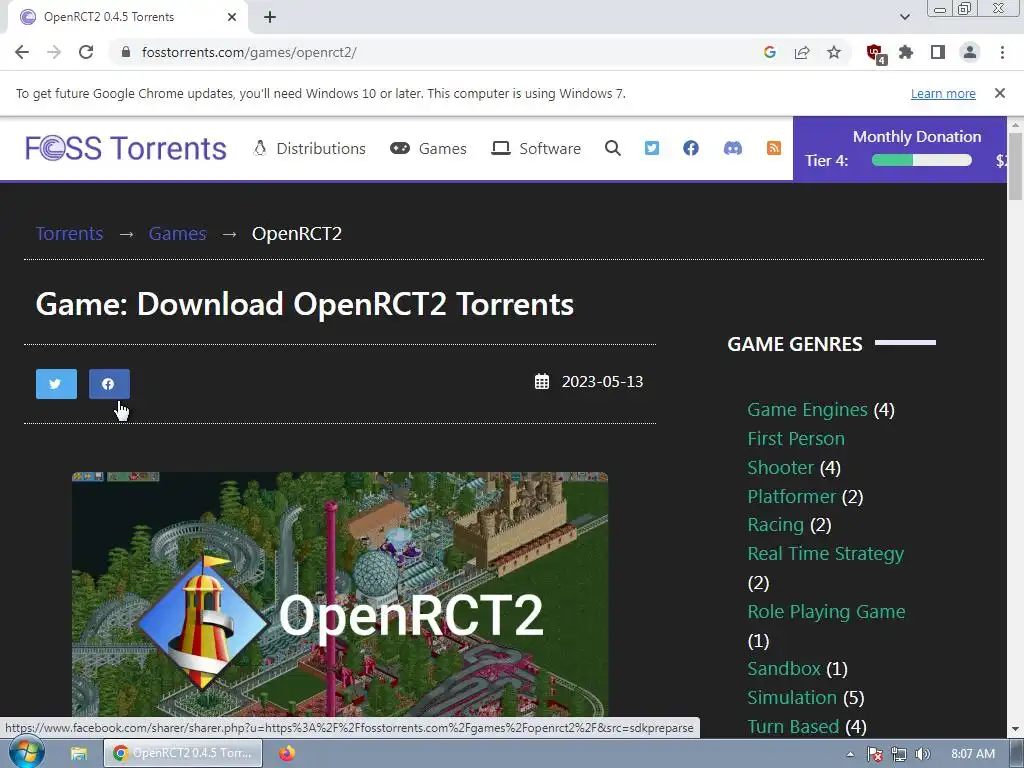
Task: Open the Turn Based genre
Action: tap(793, 726)
